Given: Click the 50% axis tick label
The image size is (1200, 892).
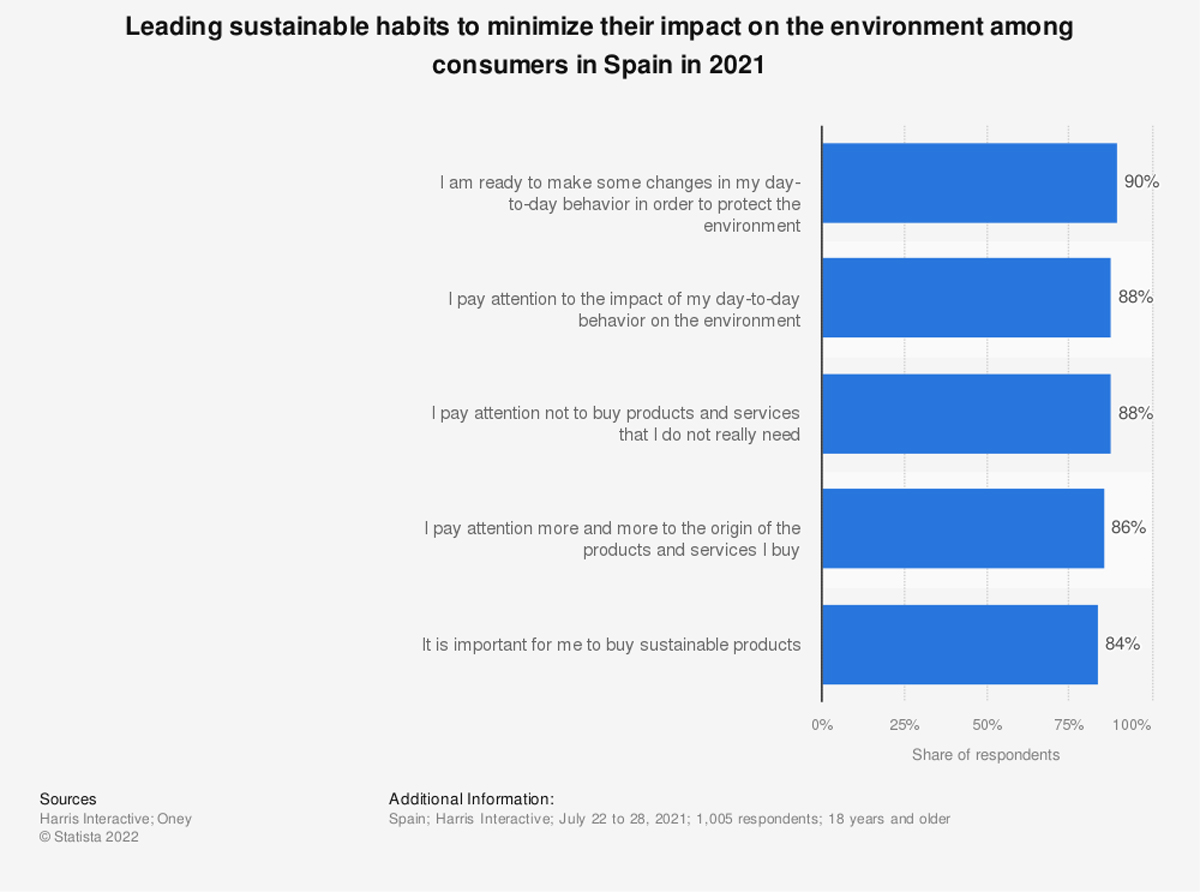Looking at the screenshot, I should (986, 725).
